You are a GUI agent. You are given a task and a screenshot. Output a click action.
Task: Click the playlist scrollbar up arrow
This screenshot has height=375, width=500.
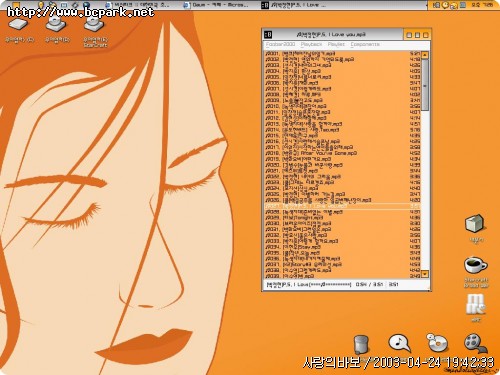425,55
